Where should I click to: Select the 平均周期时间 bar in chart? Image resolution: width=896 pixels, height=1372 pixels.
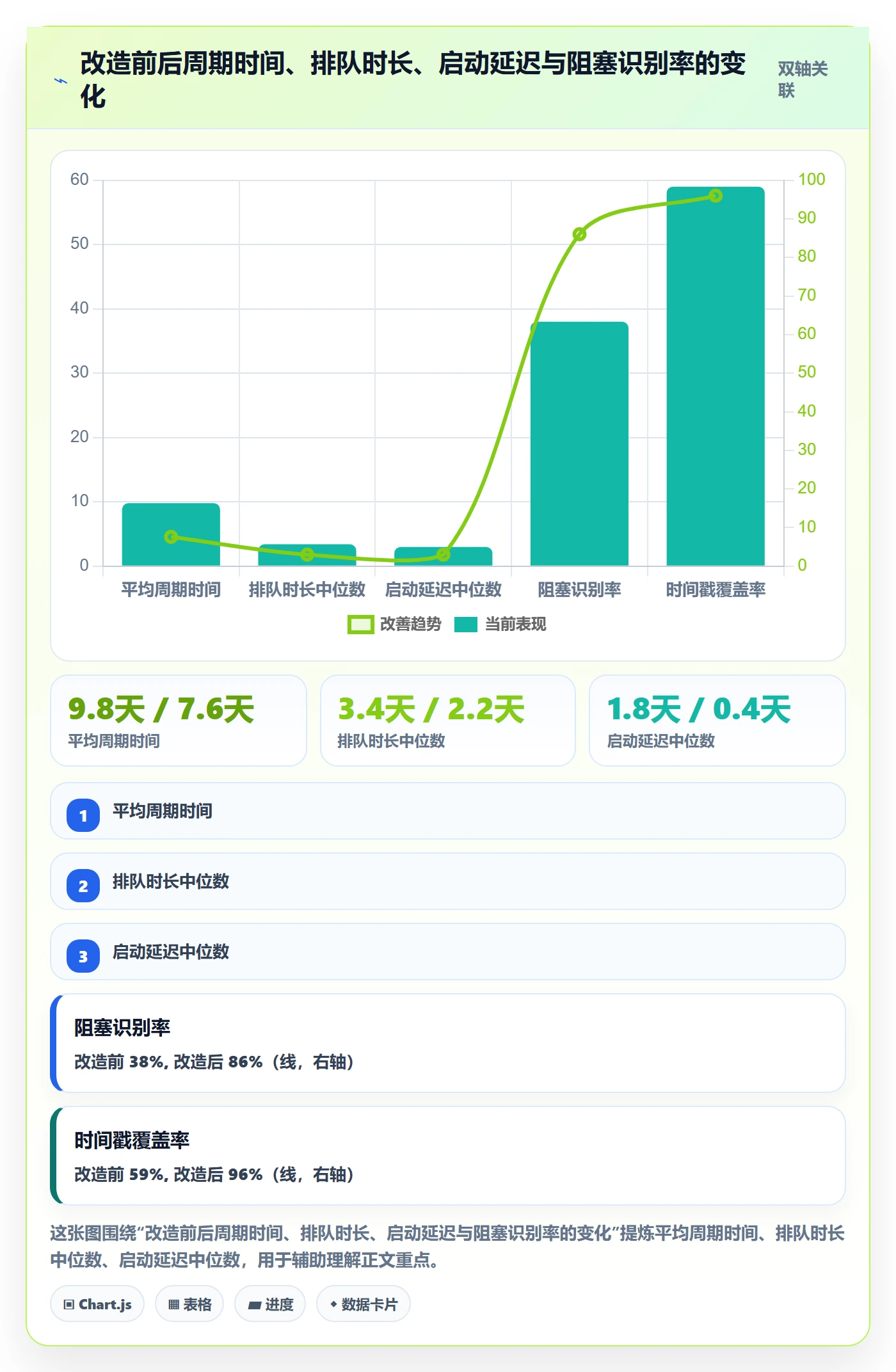(x=171, y=534)
